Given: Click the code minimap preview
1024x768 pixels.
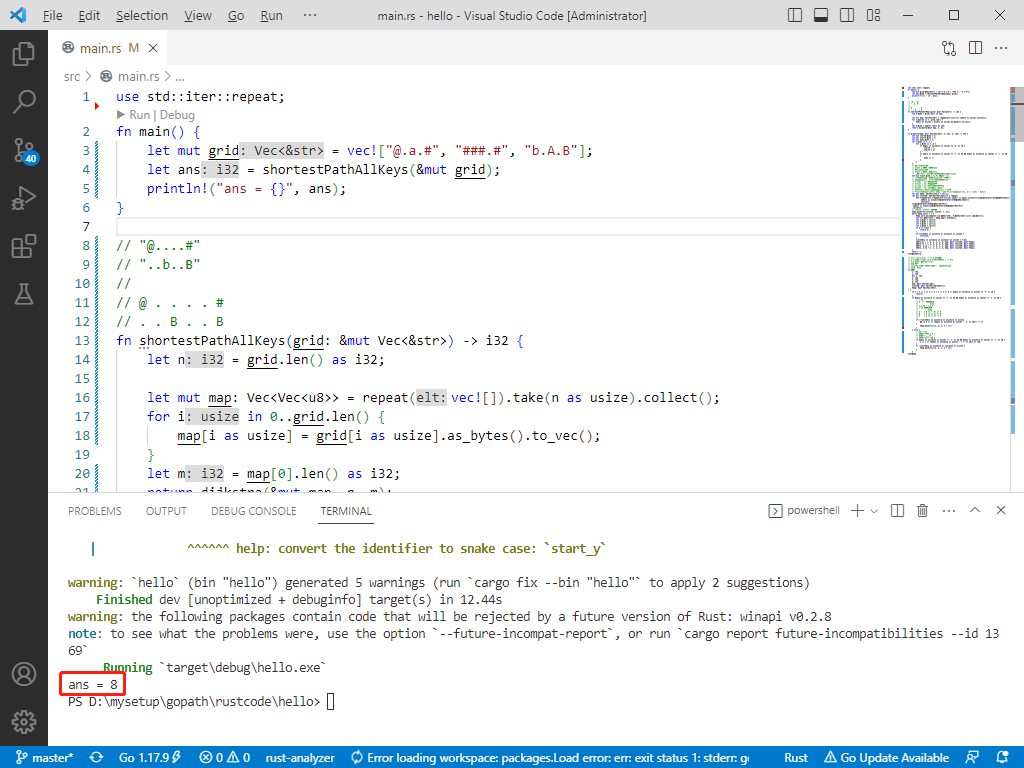Looking at the screenshot, I should click(955, 221).
